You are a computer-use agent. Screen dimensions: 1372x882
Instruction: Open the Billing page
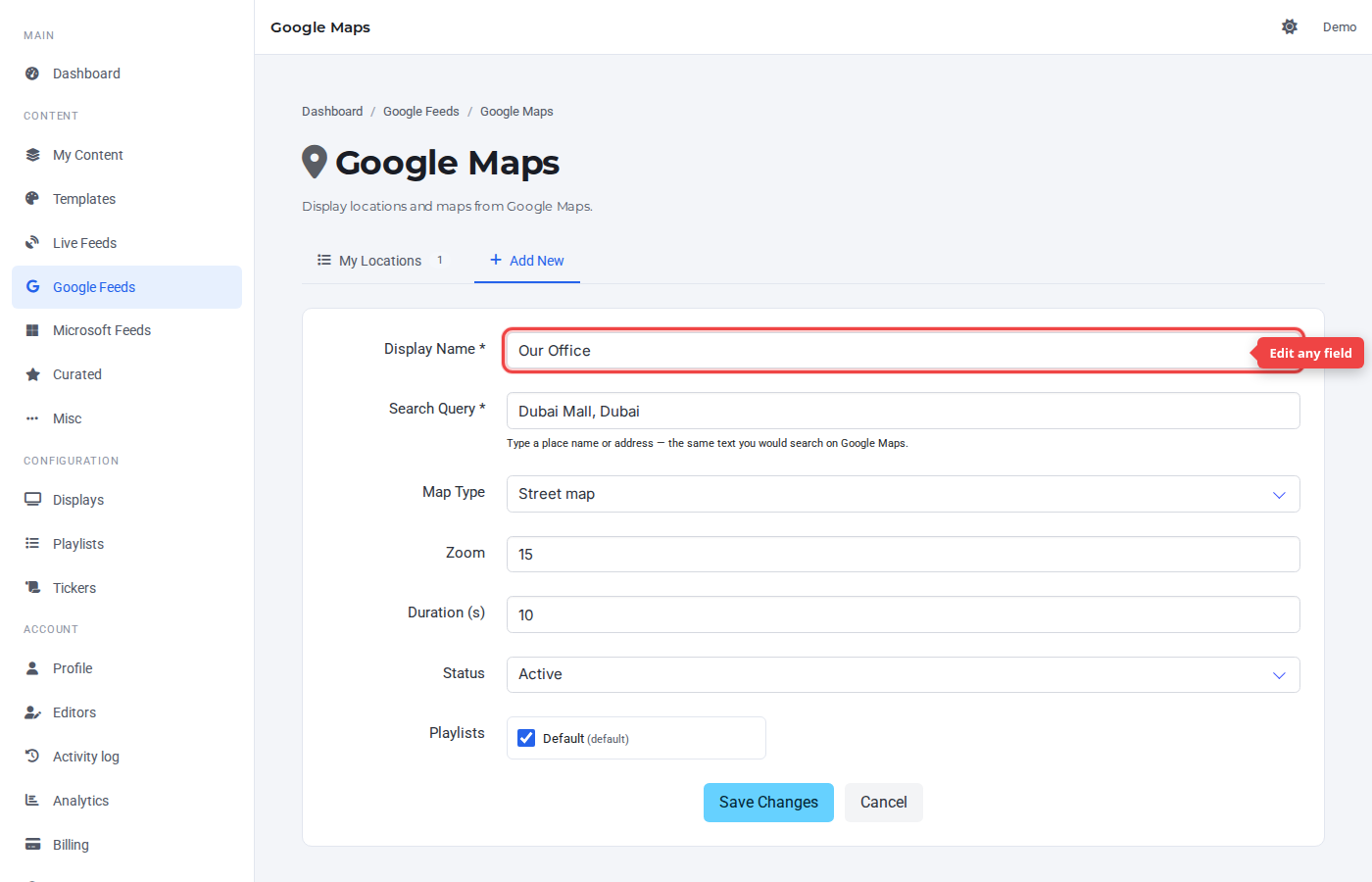126,845
